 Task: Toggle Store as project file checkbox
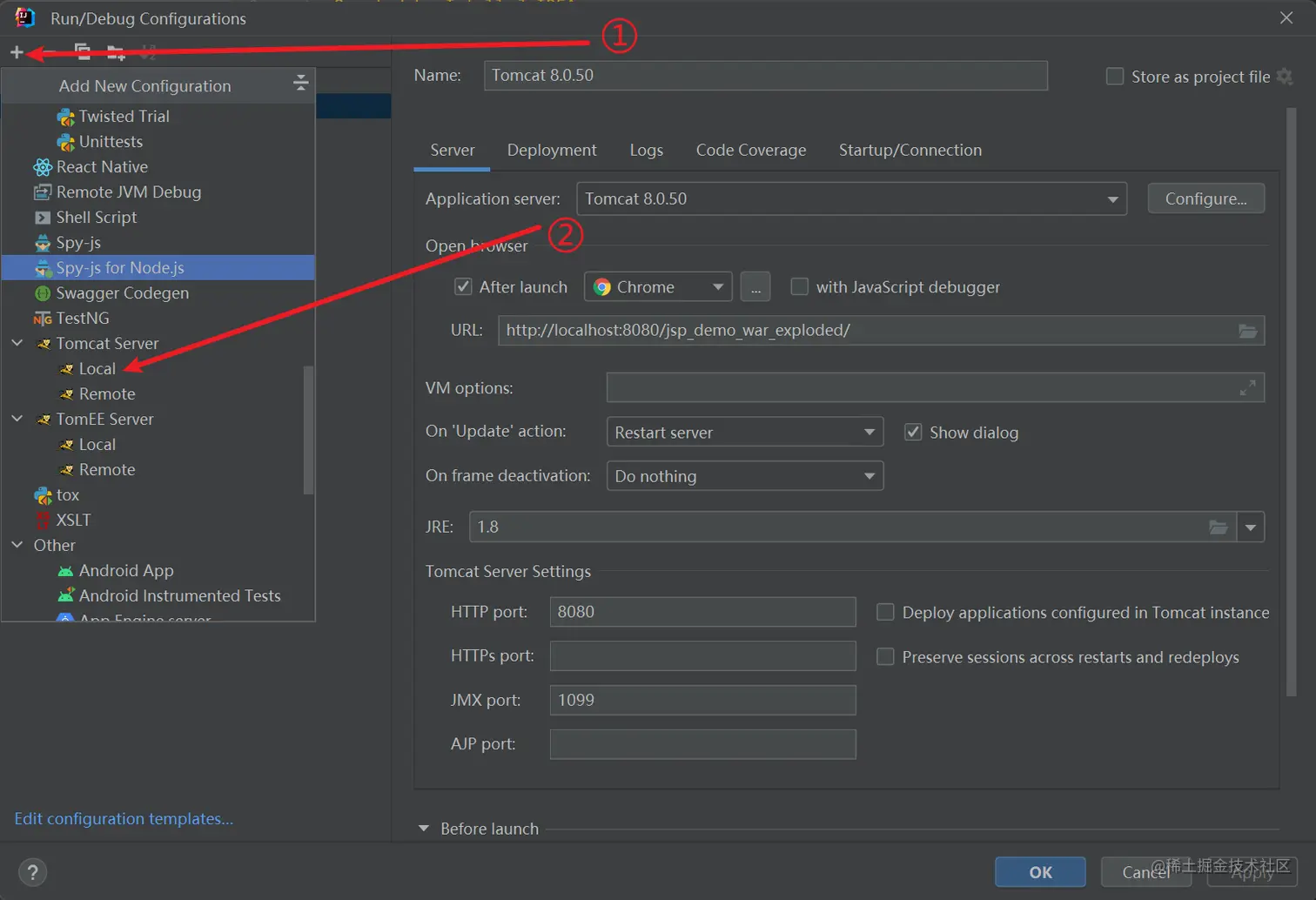pyautogui.click(x=1114, y=77)
